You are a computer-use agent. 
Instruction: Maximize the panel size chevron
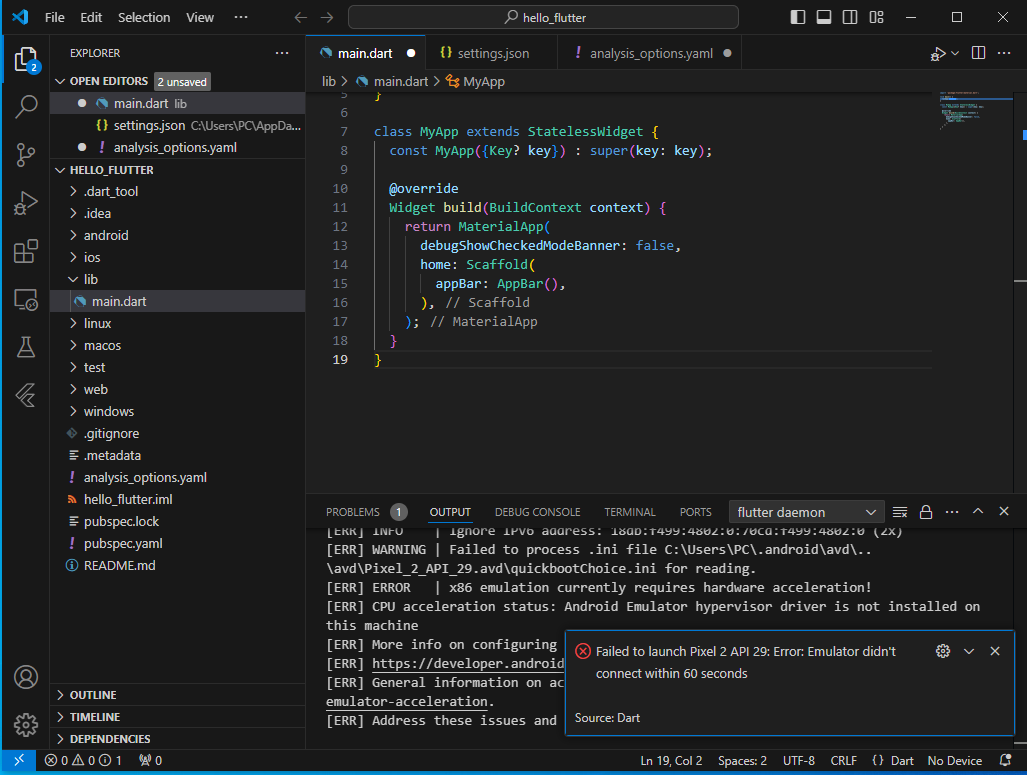pyautogui.click(x=978, y=512)
